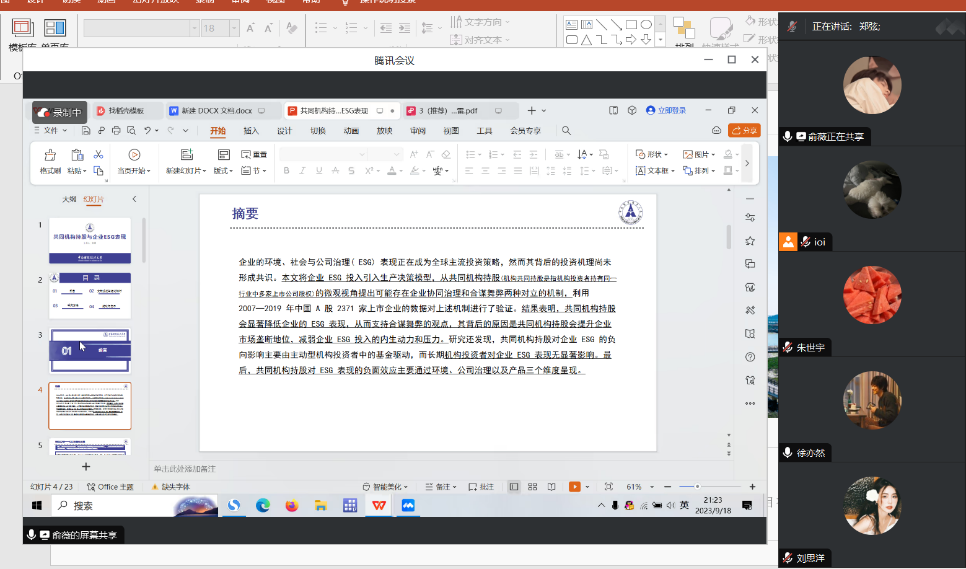Click the star icon in right sidebar
The width and height of the screenshot is (966, 569).
pyautogui.click(x=750, y=241)
